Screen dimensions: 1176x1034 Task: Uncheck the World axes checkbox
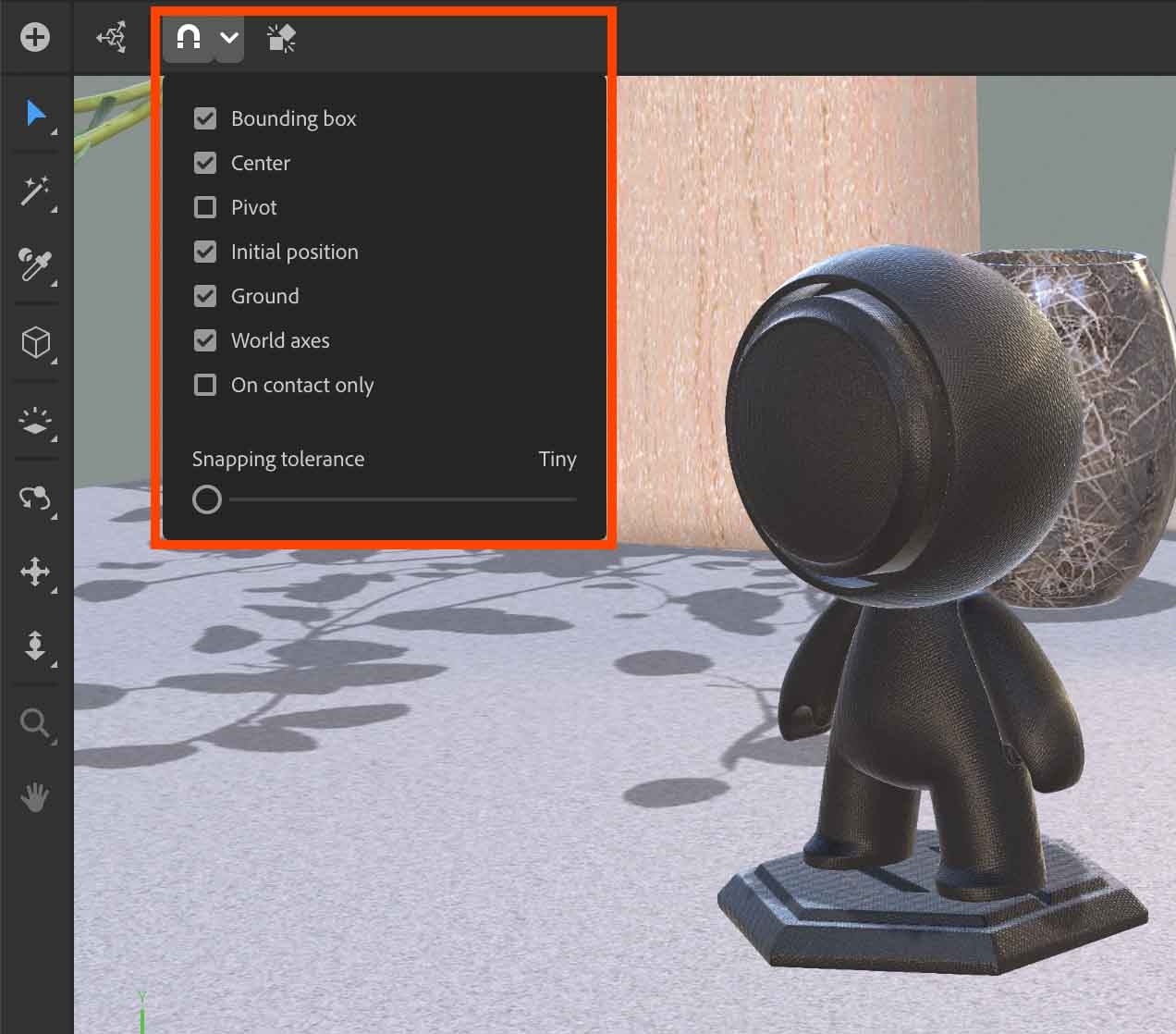(x=205, y=340)
